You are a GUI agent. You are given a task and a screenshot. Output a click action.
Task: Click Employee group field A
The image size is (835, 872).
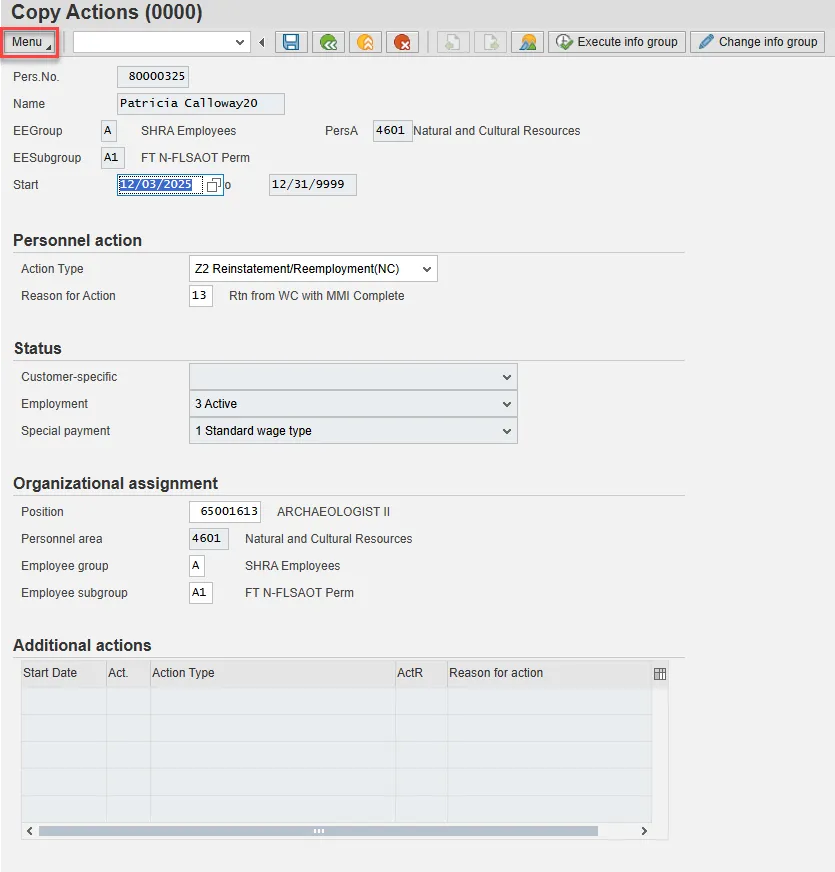click(x=197, y=566)
